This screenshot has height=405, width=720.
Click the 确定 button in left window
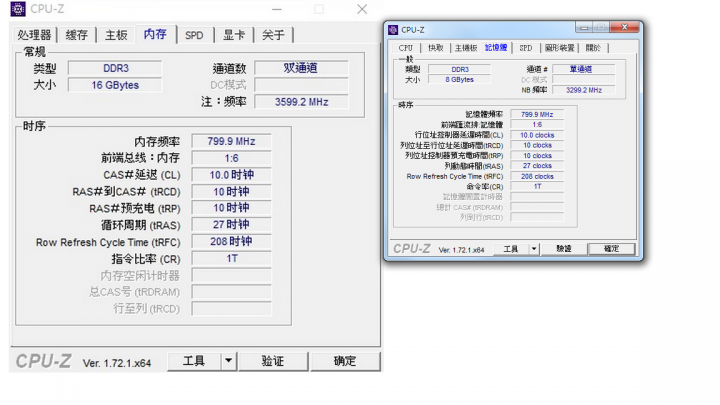click(345, 361)
